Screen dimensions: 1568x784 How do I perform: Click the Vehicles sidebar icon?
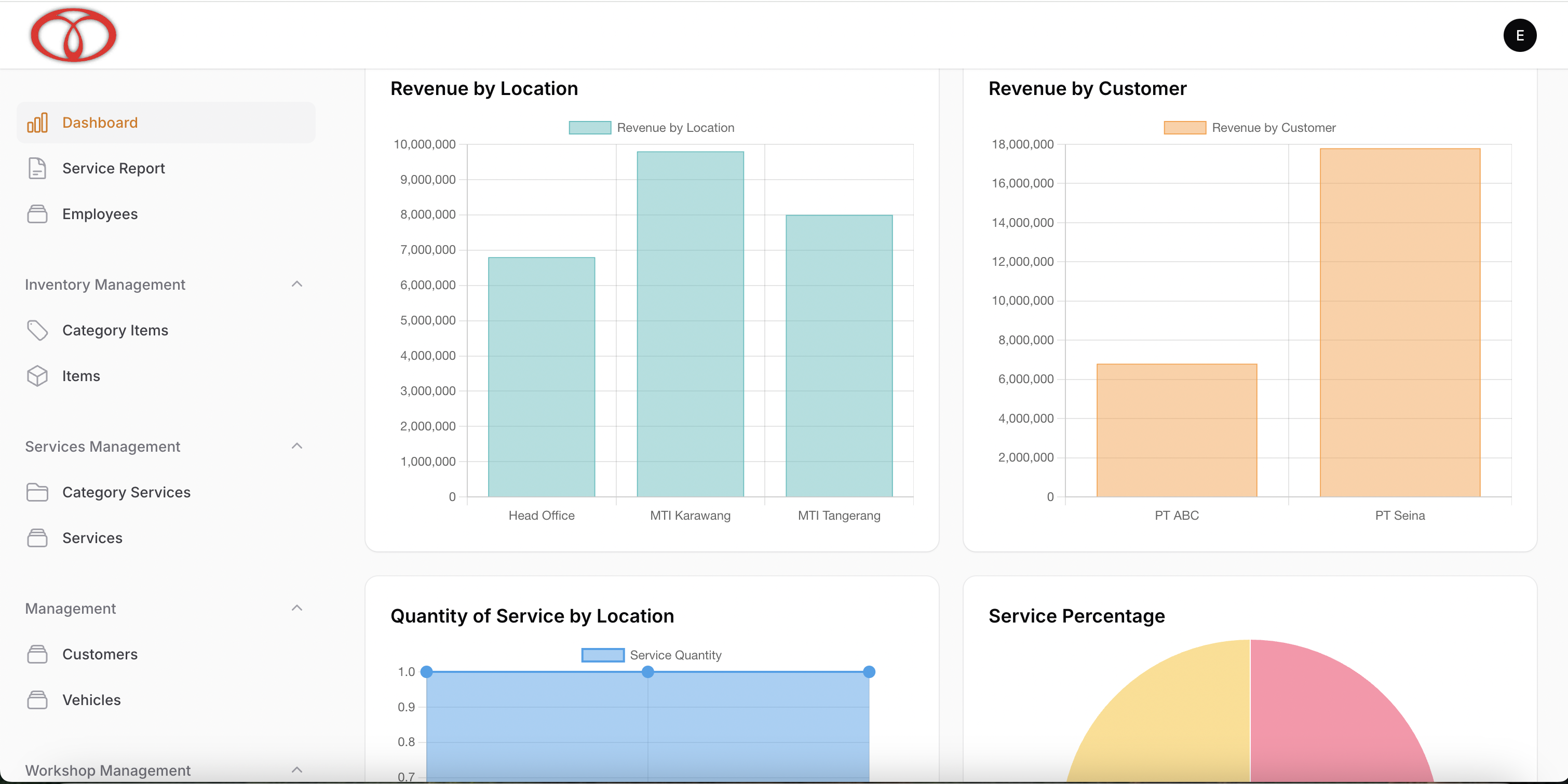pyautogui.click(x=37, y=699)
